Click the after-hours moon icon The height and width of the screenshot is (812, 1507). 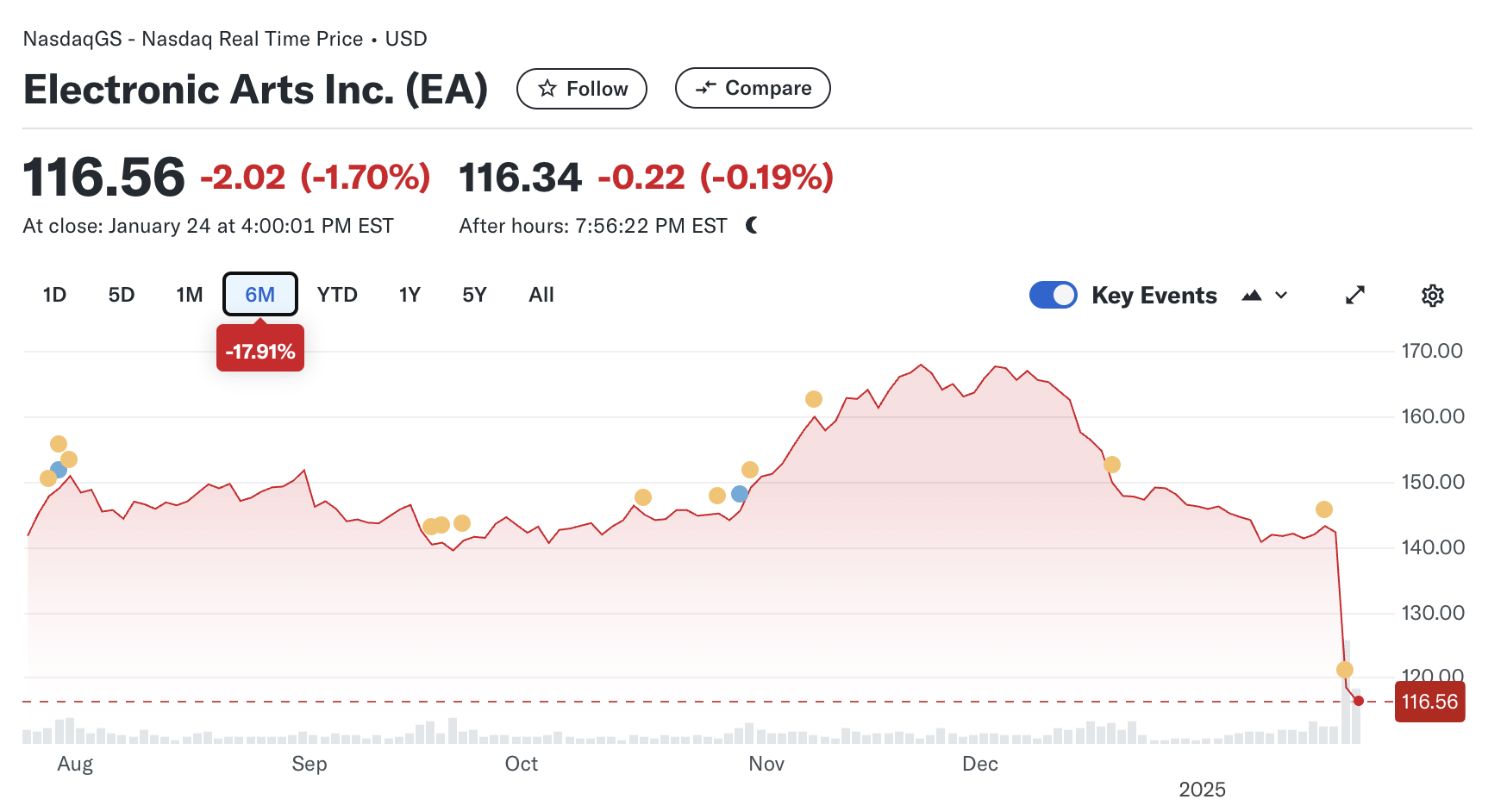pos(752,226)
